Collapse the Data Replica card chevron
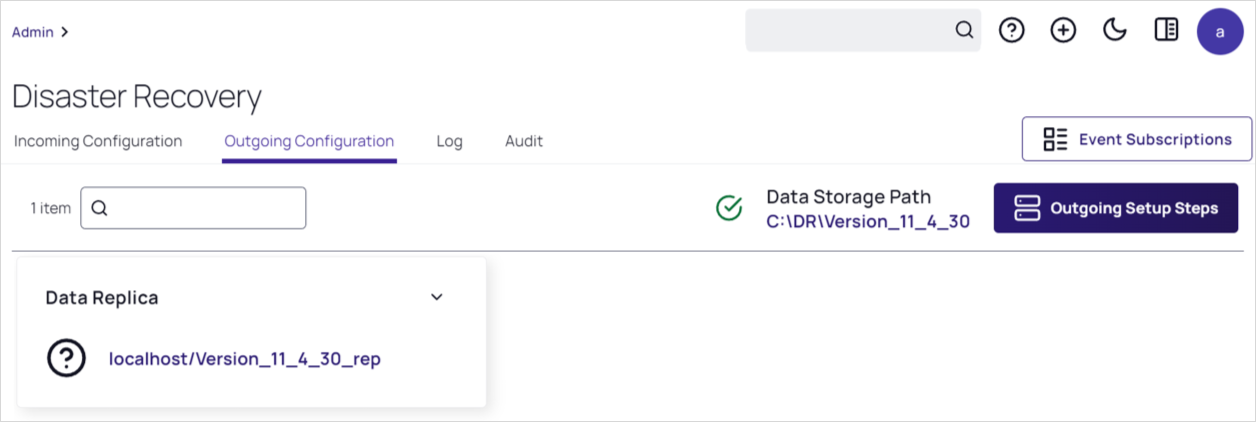The width and height of the screenshot is (1256, 422). (x=436, y=297)
